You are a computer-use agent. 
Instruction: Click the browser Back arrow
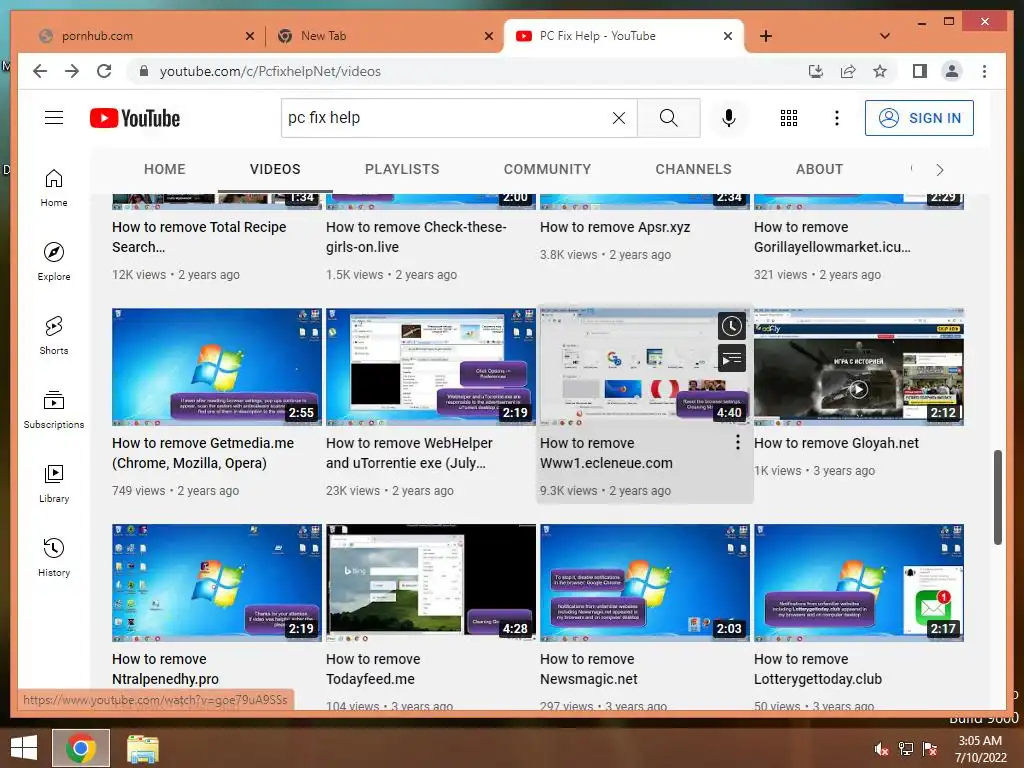tap(40, 71)
